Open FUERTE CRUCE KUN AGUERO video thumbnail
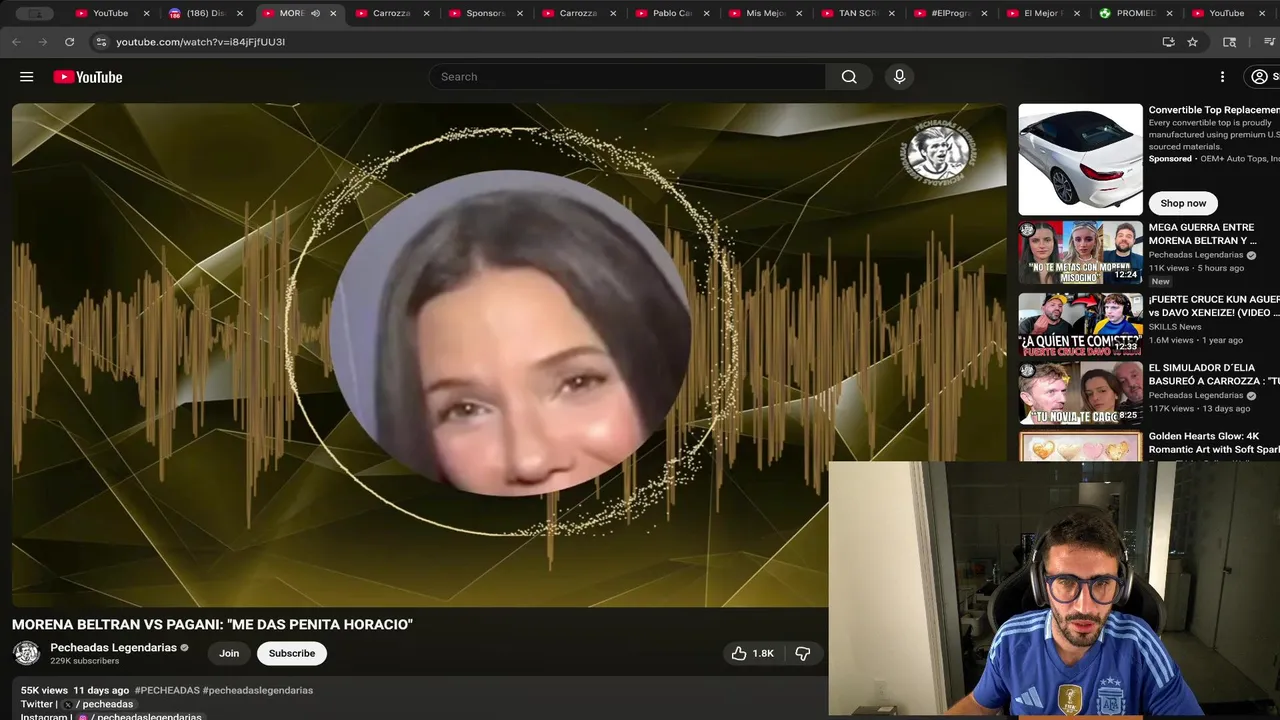1280x720 pixels. [x=1080, y=324]
